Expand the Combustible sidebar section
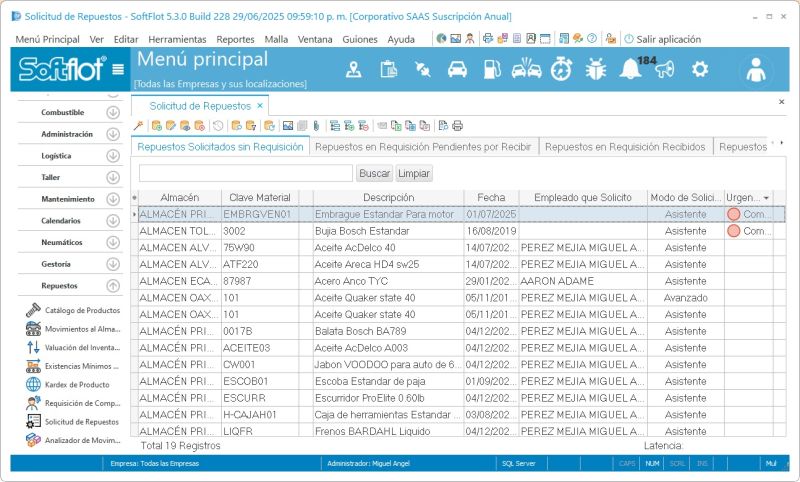 click(x=112, y=112)
